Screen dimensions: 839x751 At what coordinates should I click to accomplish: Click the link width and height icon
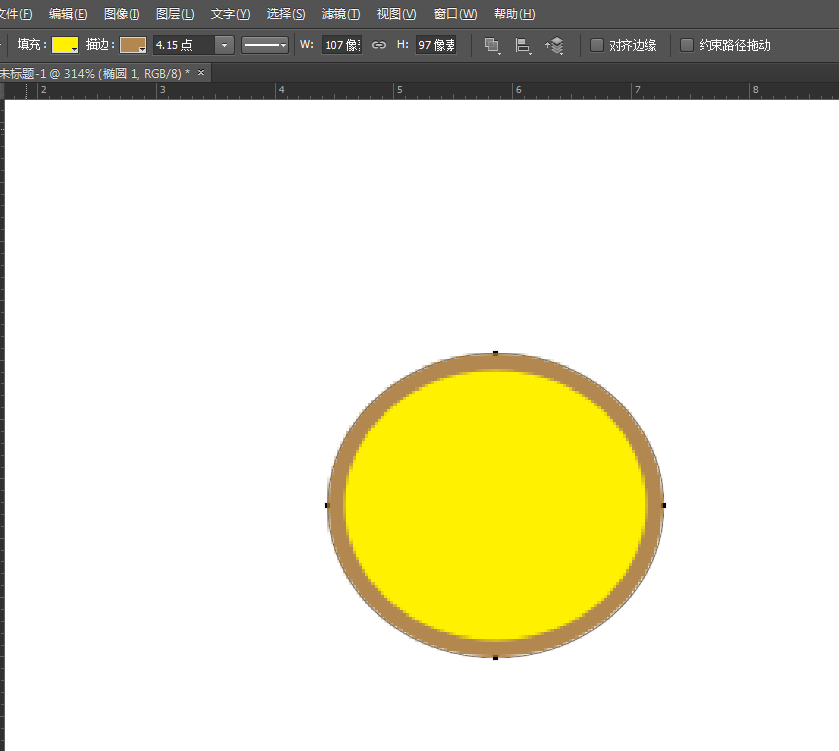(378, 45)
